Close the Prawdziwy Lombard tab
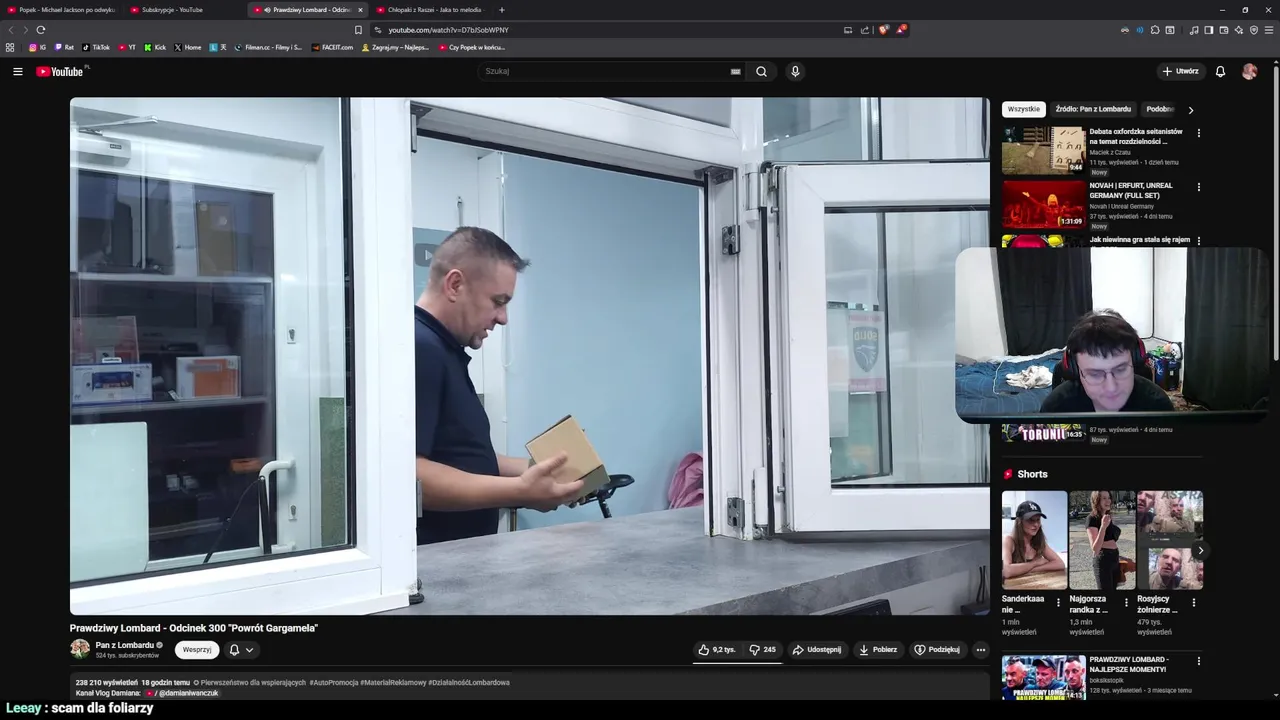 (360, 10)
